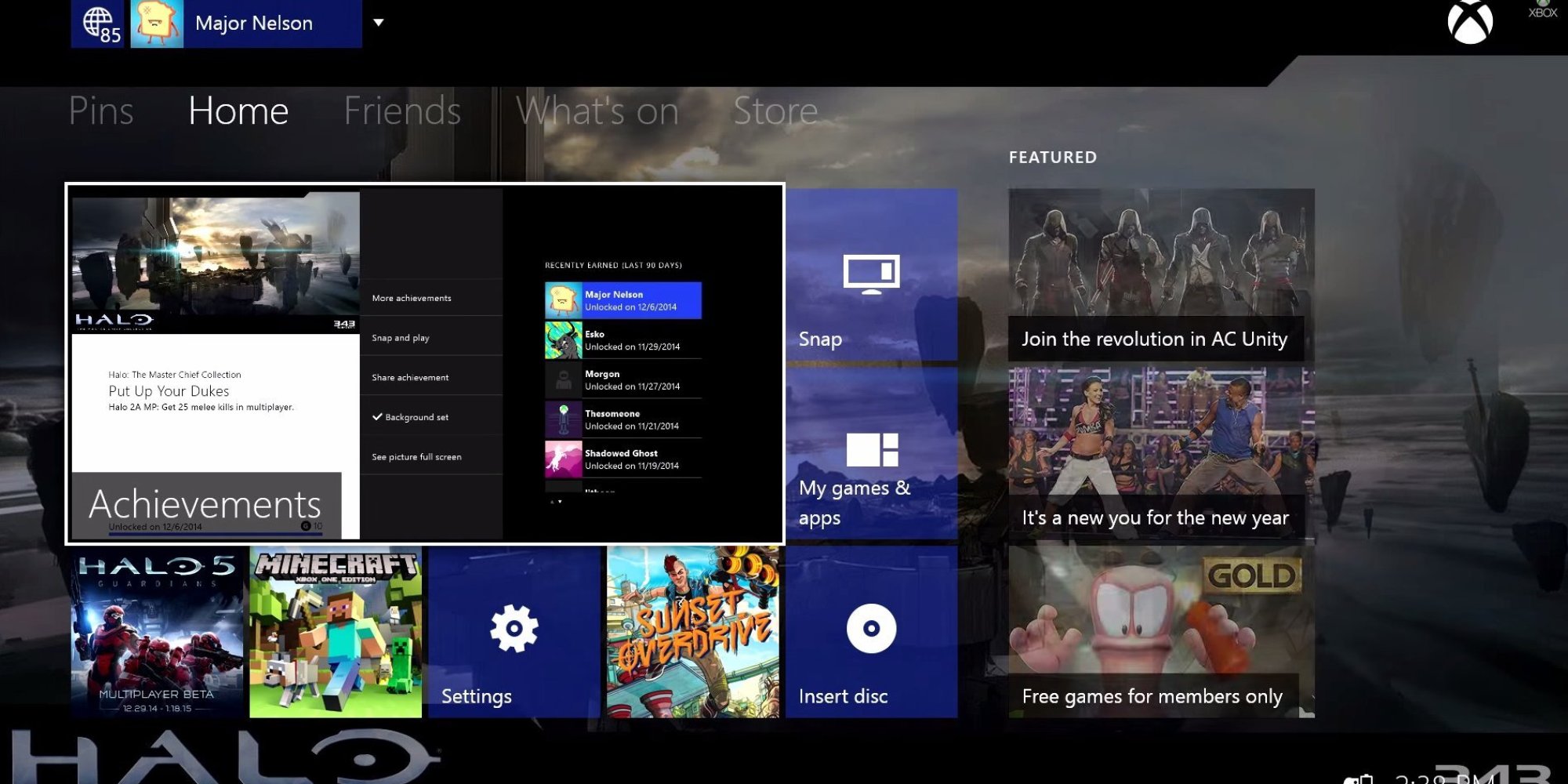Click the Insert disc icon
1568x784 pixels.
(x=872, y=627)
